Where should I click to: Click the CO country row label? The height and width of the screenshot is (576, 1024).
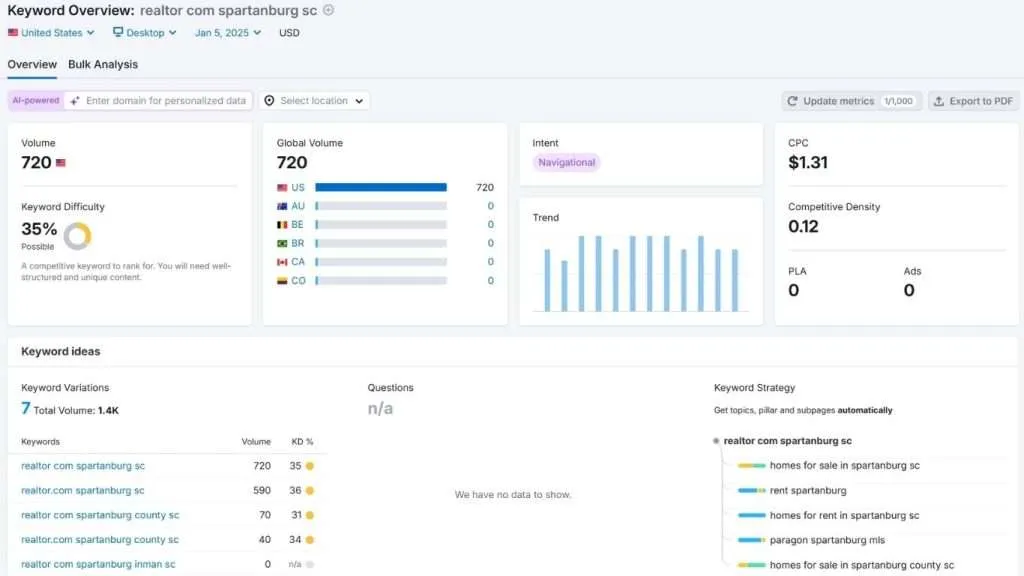(298, 281)
